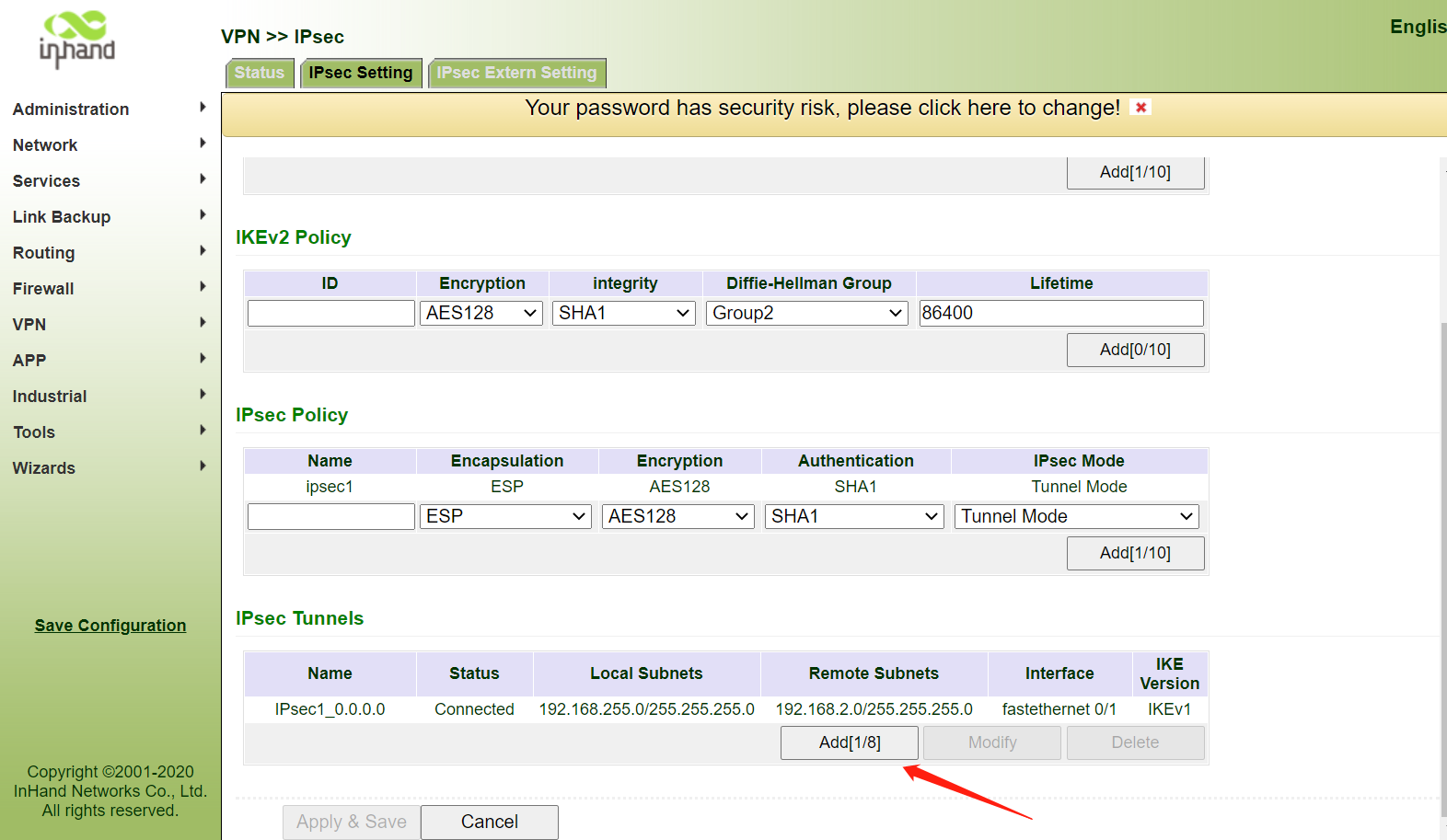Switch to the Status tab

coord(260,73)
